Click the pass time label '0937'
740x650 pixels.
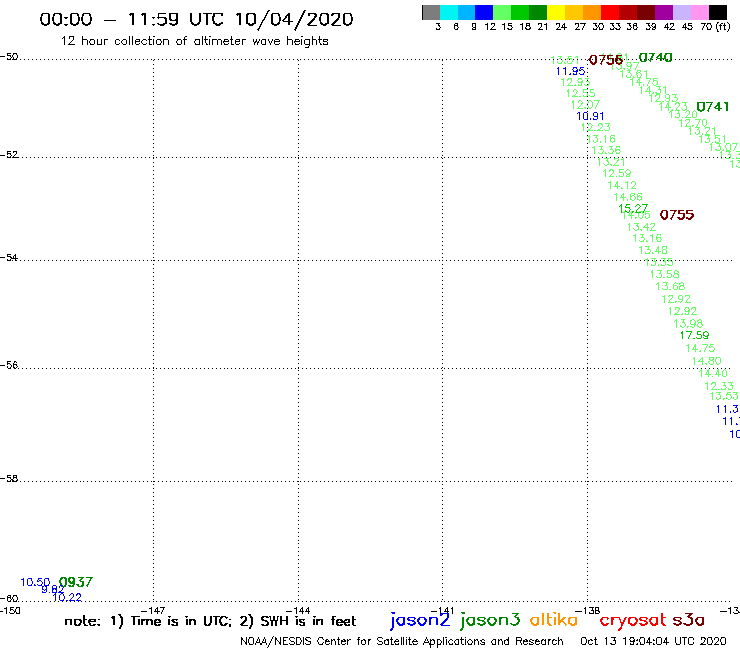click(76, 582)
